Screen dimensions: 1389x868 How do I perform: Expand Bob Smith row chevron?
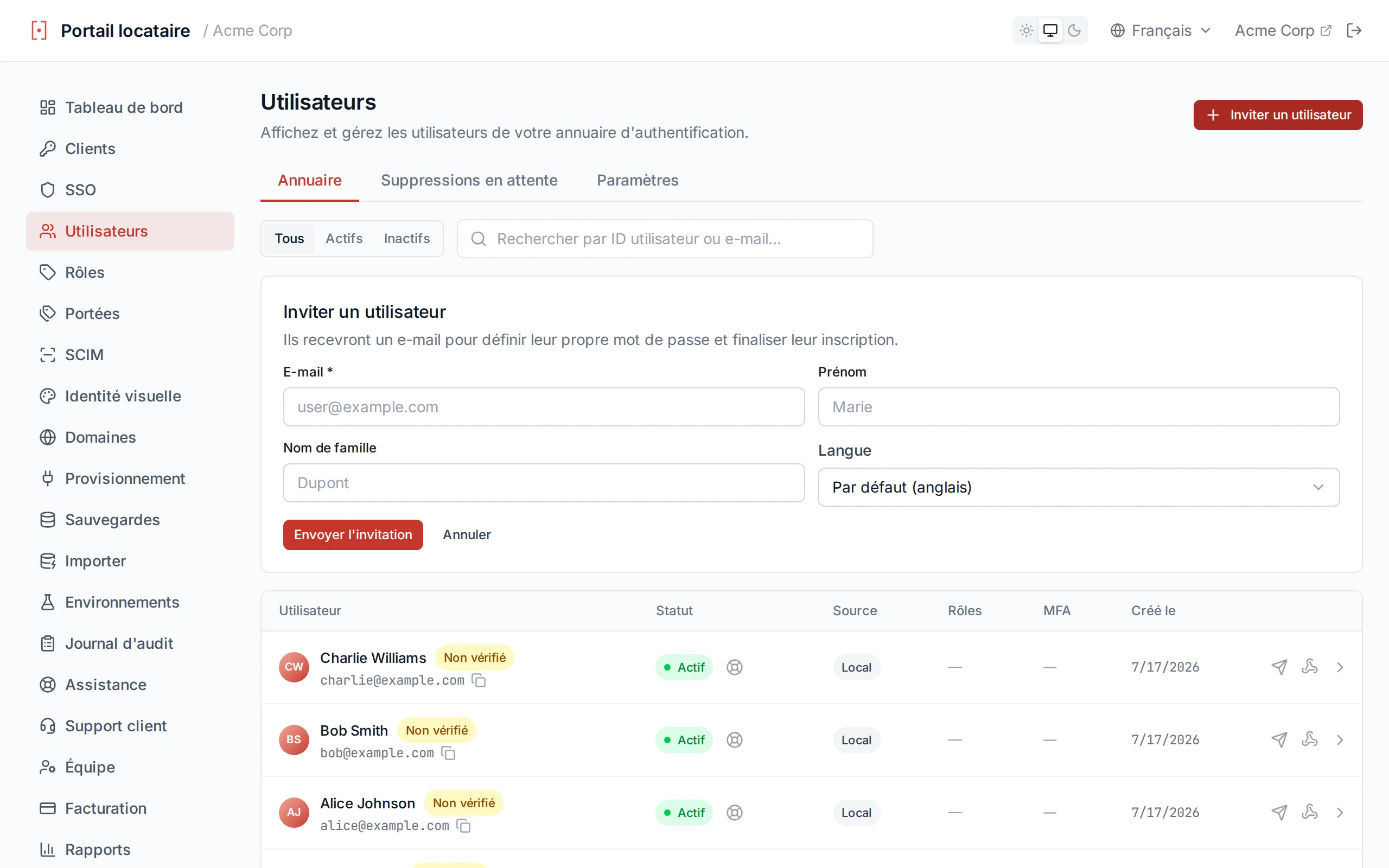coord(1340,740)
